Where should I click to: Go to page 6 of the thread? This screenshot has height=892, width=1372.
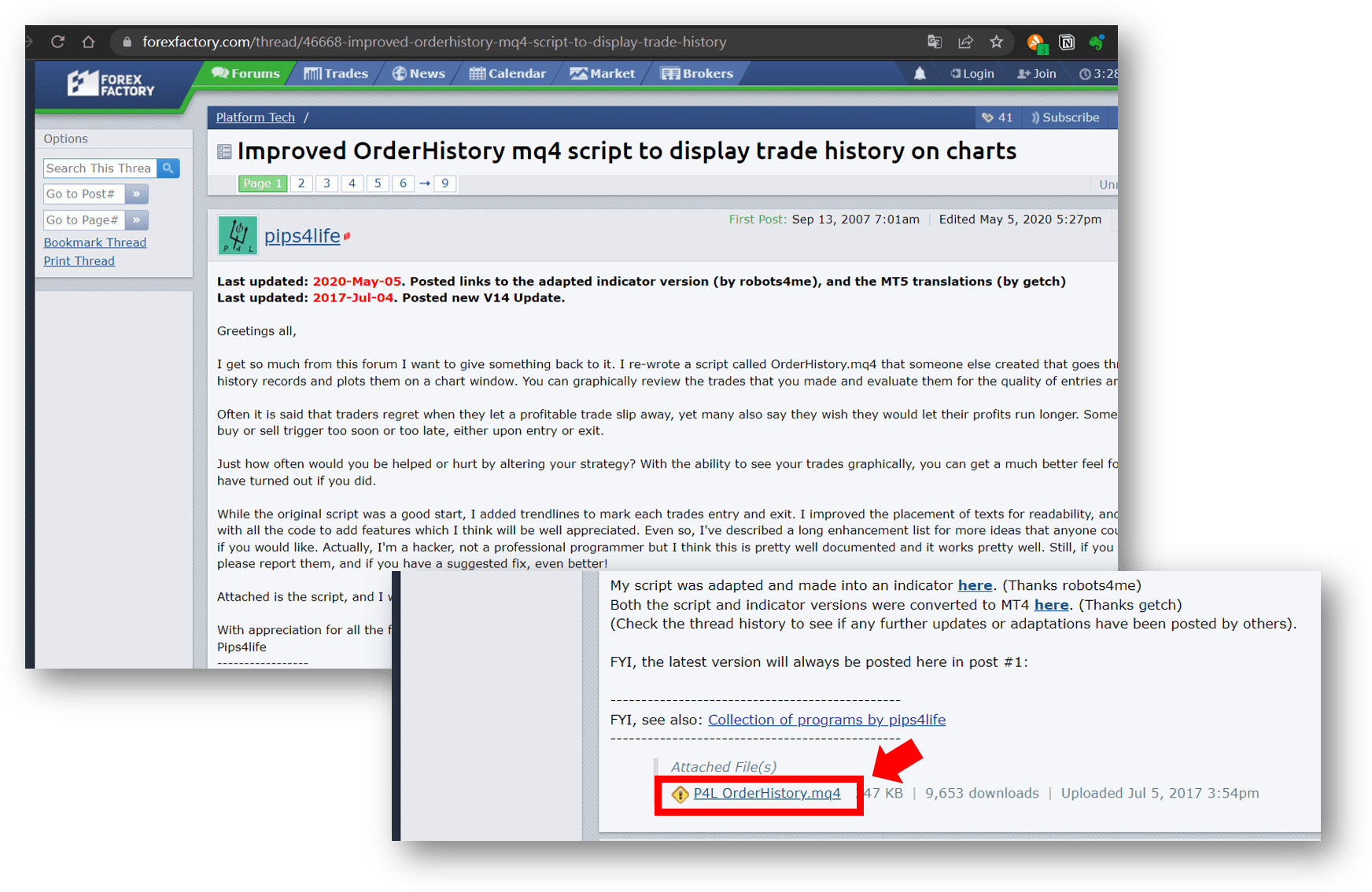403,183
